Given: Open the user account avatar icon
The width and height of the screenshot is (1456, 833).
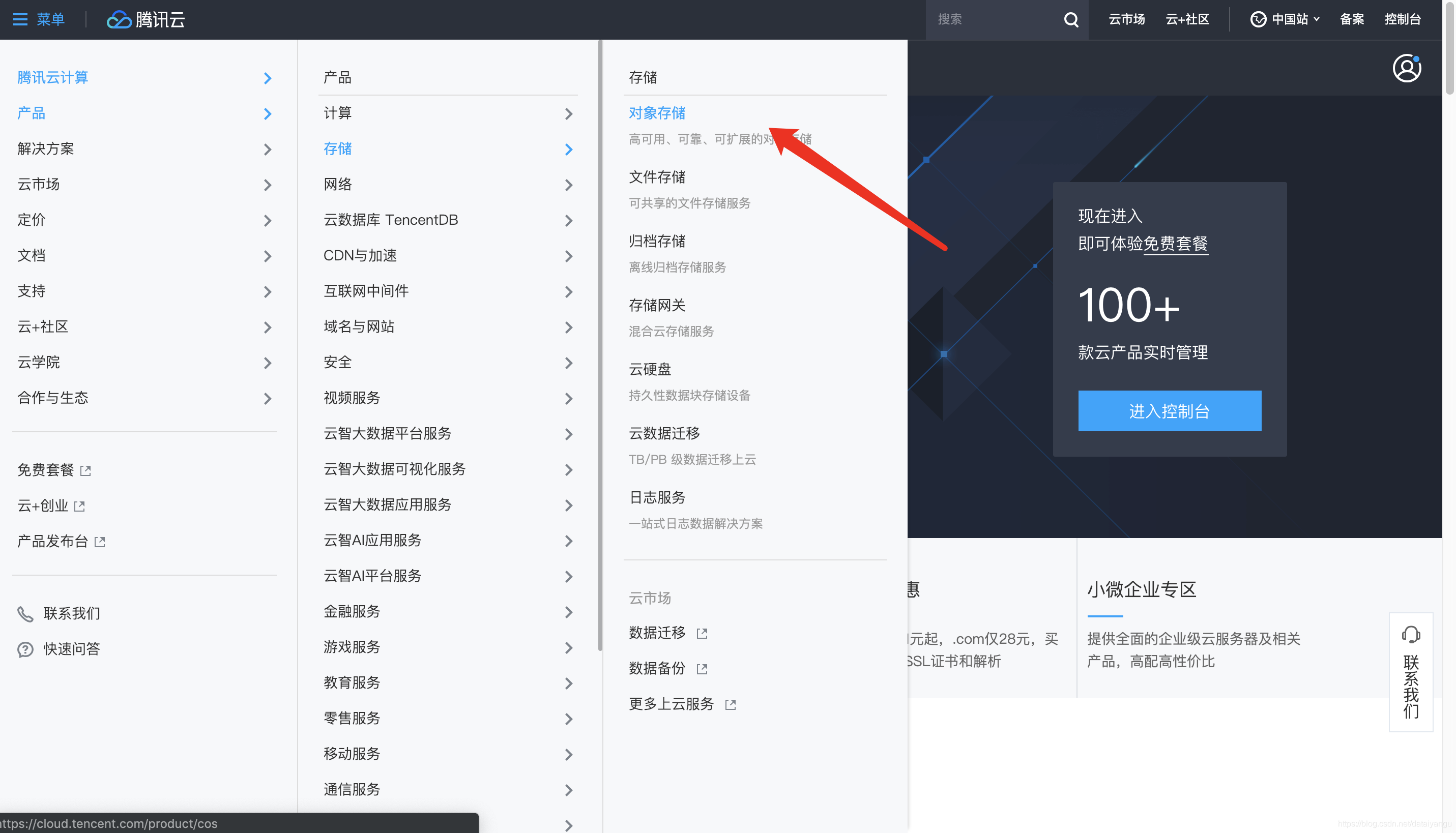Looking at the screenshot, I should pos(1406,69).
